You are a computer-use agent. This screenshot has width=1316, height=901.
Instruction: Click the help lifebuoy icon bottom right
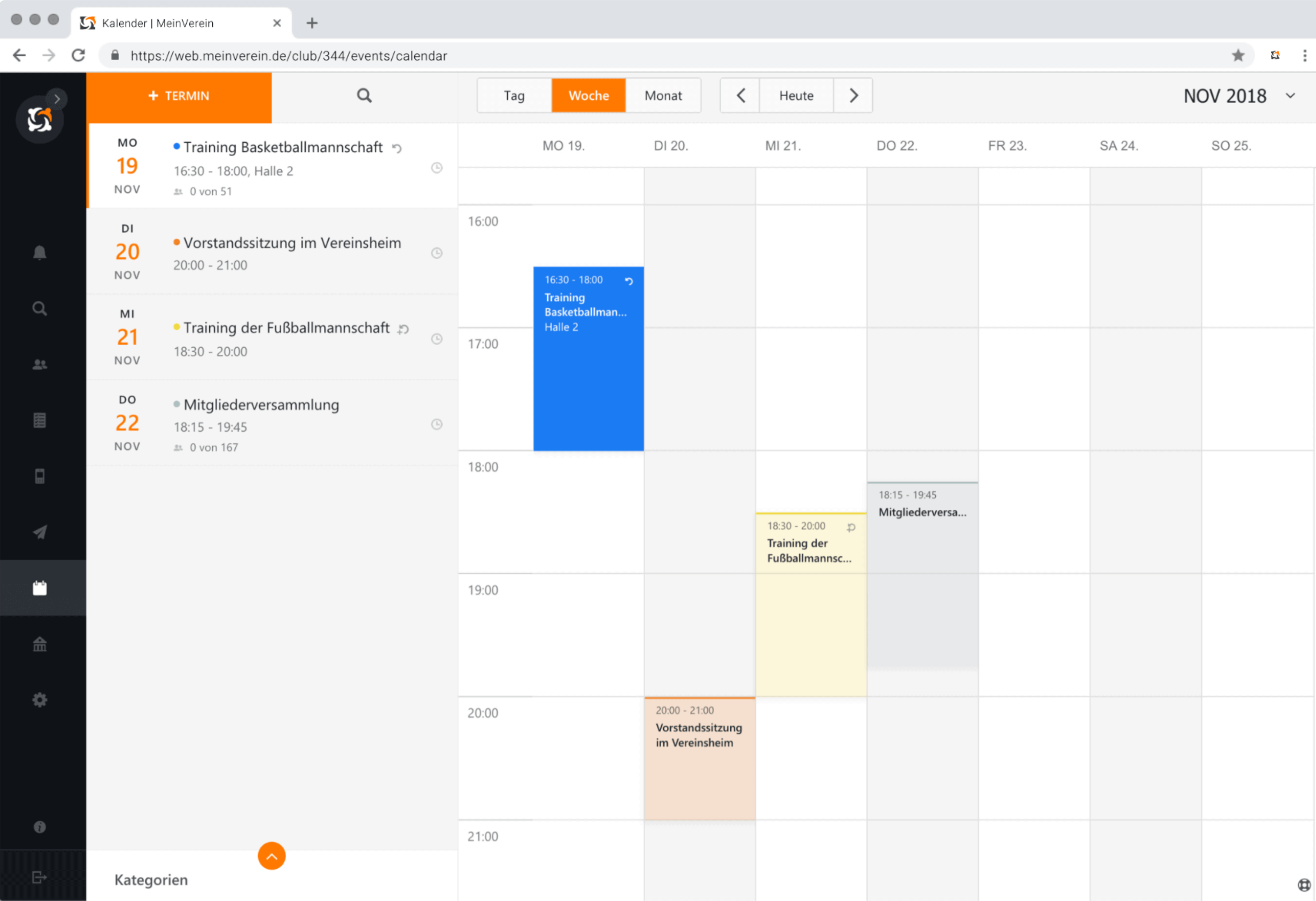click(1304, 885)
